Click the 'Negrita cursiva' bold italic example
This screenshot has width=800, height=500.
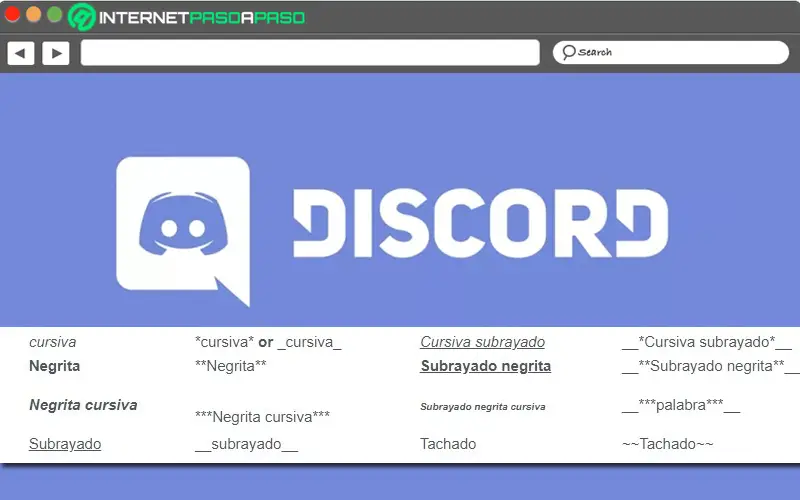click(83, 405)
